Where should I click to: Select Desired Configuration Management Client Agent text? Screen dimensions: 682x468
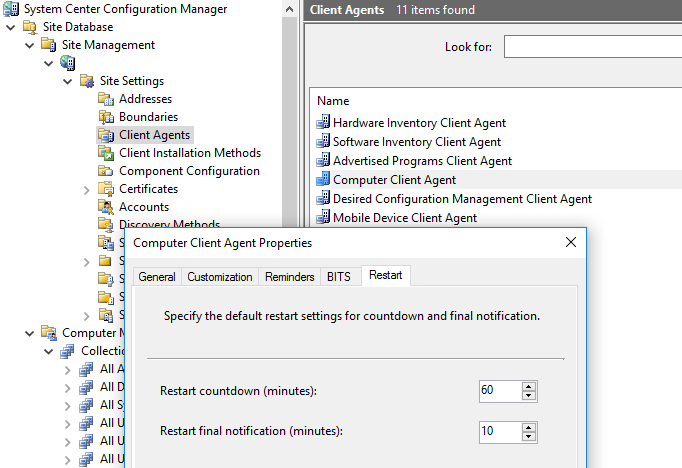(462, 199)
